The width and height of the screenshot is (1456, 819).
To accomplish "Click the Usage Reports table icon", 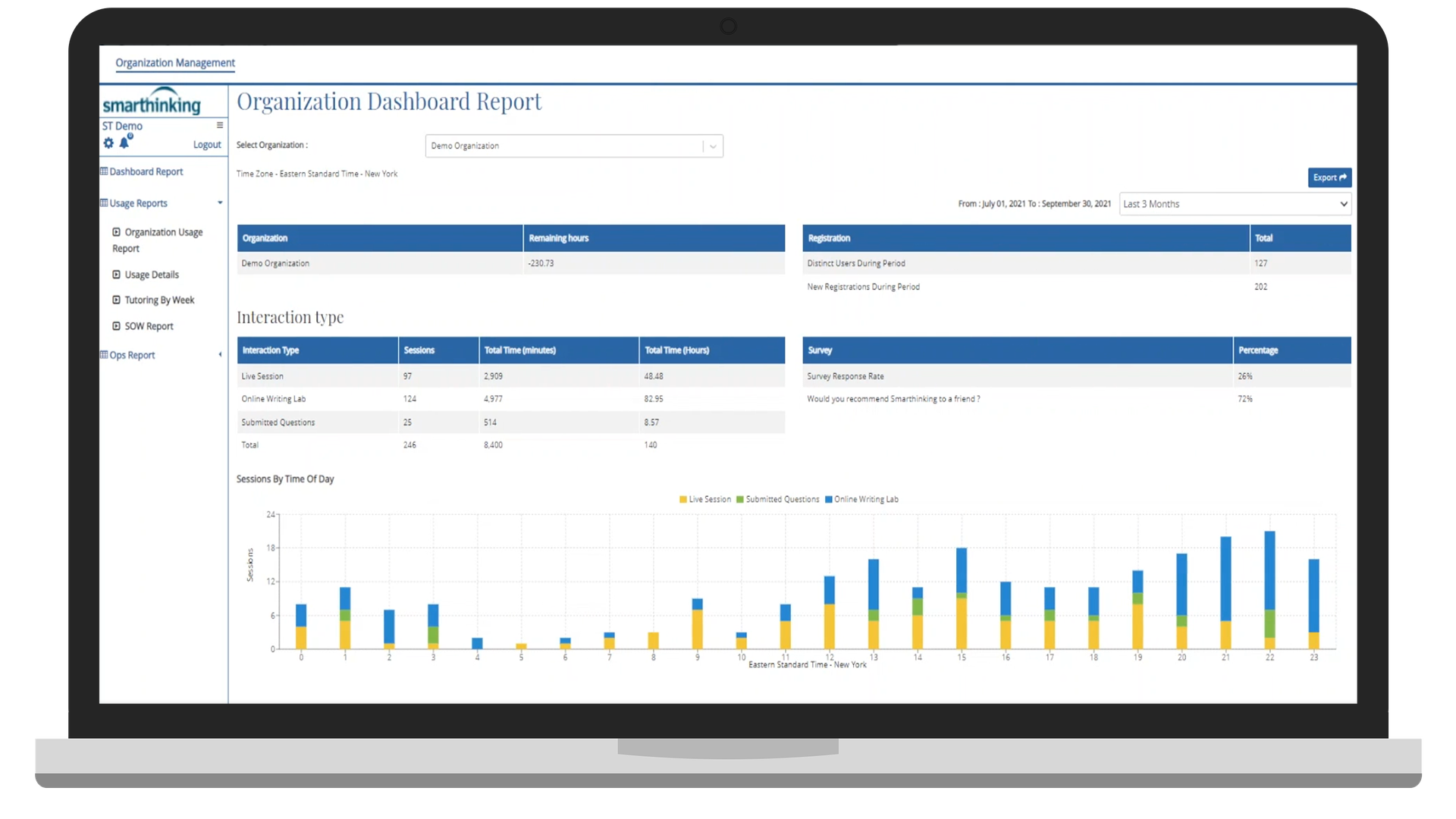I will coord(104,203).
